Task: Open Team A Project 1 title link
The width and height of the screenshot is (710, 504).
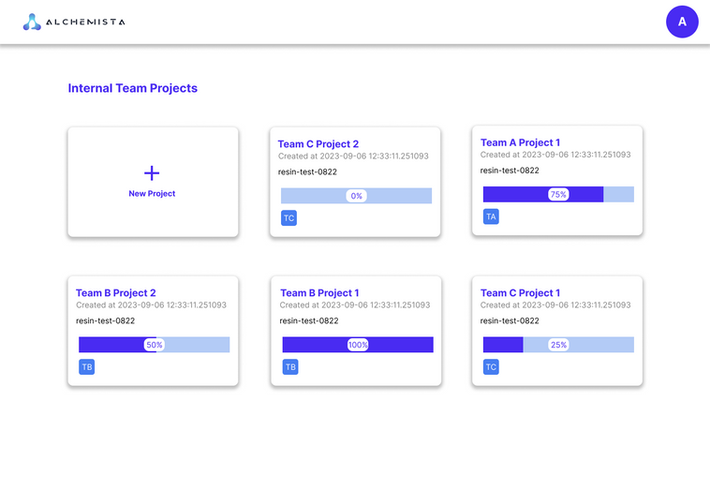Action: (x=520, y=143)
